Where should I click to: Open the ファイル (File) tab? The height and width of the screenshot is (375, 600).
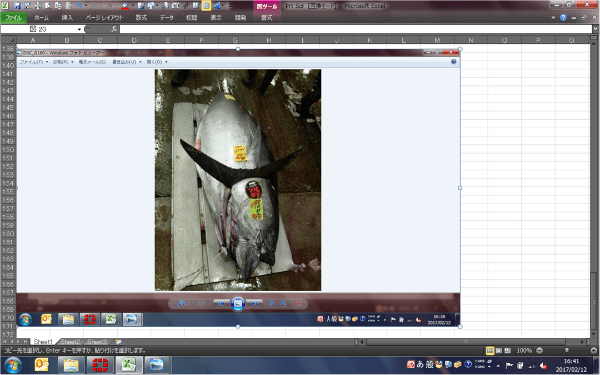click(14, 18)
